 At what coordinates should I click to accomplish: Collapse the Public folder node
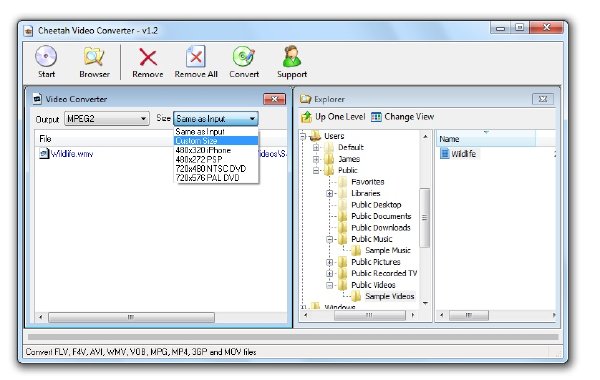(316, 171)
